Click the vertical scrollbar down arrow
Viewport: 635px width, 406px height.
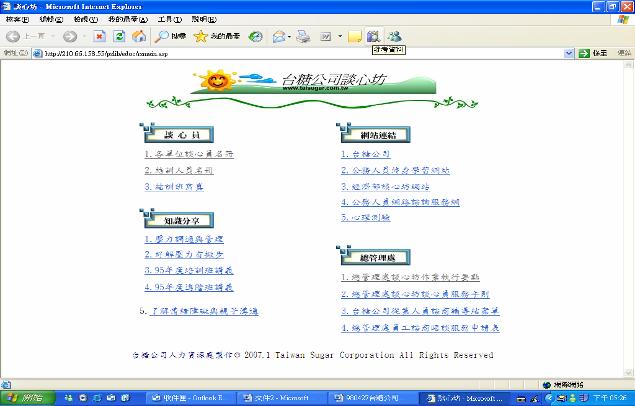(x=629, y=372)
